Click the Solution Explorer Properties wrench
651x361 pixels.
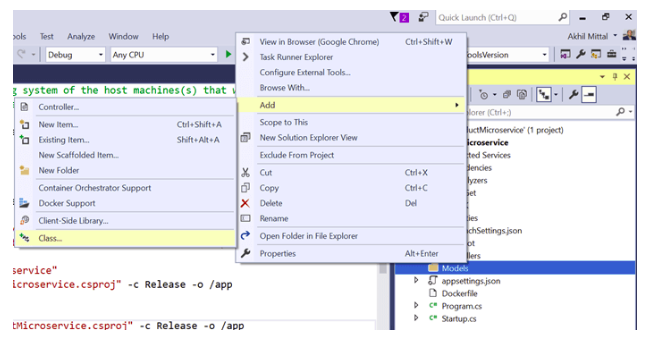(x=573, y=95)
